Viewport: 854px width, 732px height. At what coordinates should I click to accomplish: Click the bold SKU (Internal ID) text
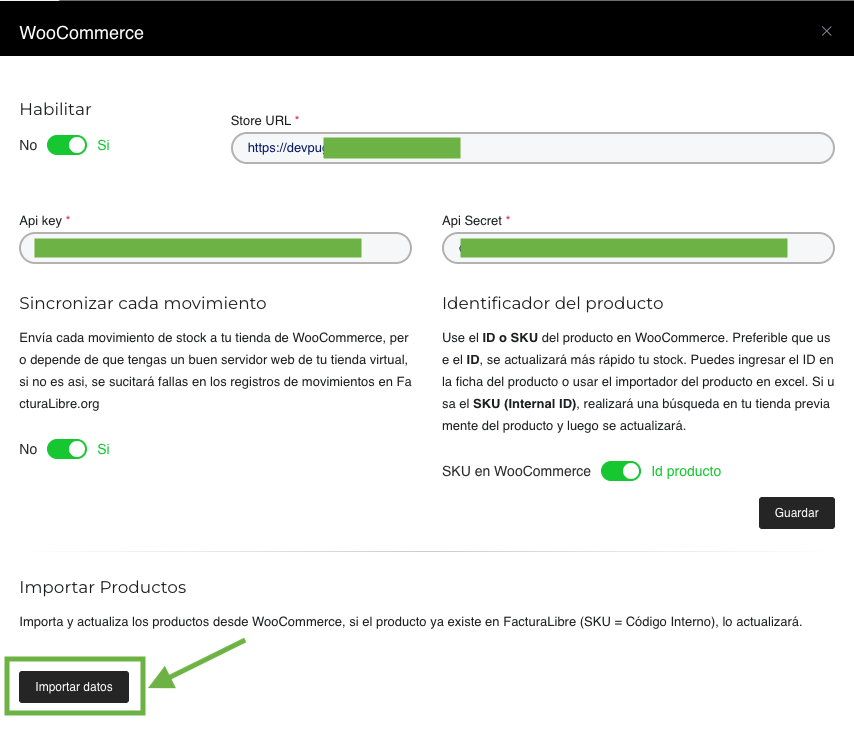[x=524, y=404]
